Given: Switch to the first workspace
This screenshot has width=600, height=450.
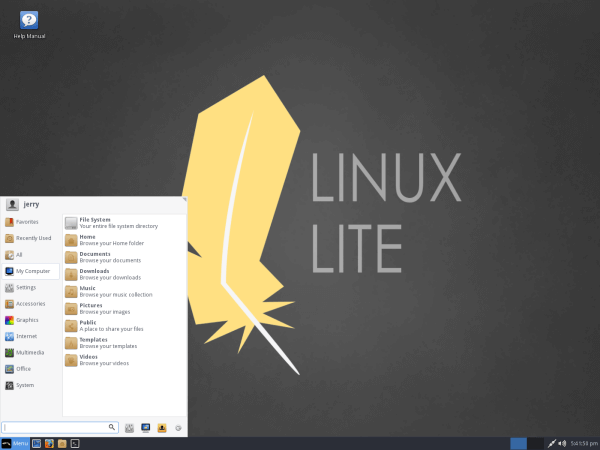Looking at the screenshot, I should click(518, 443).
